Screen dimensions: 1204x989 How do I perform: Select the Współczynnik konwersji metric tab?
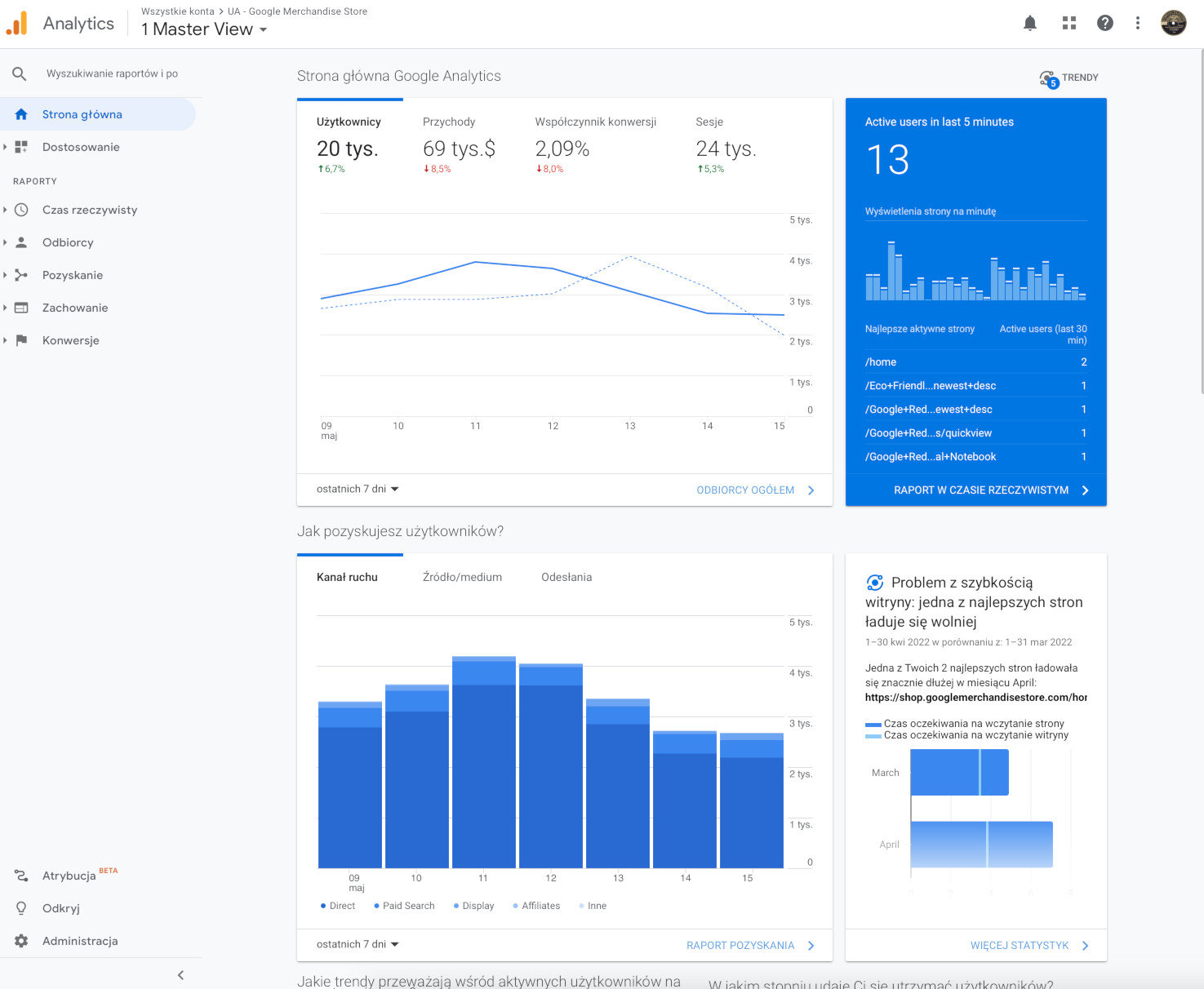coord(596,144)
